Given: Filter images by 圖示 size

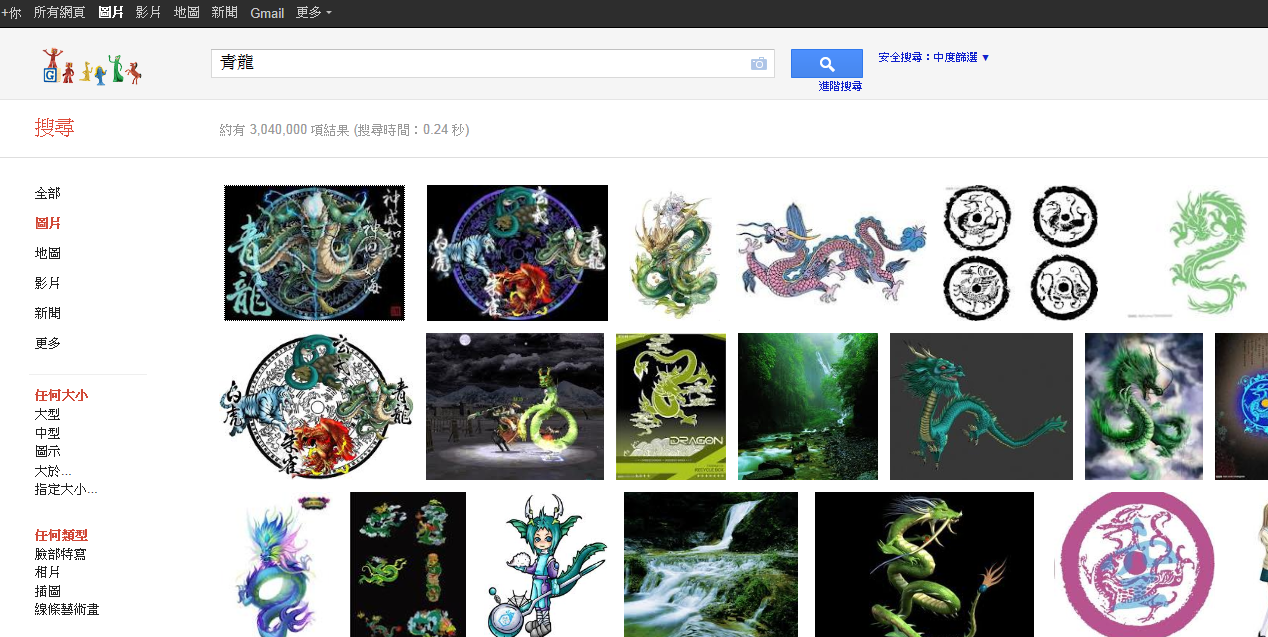Looking at the screenshot, I should point(47,452).
